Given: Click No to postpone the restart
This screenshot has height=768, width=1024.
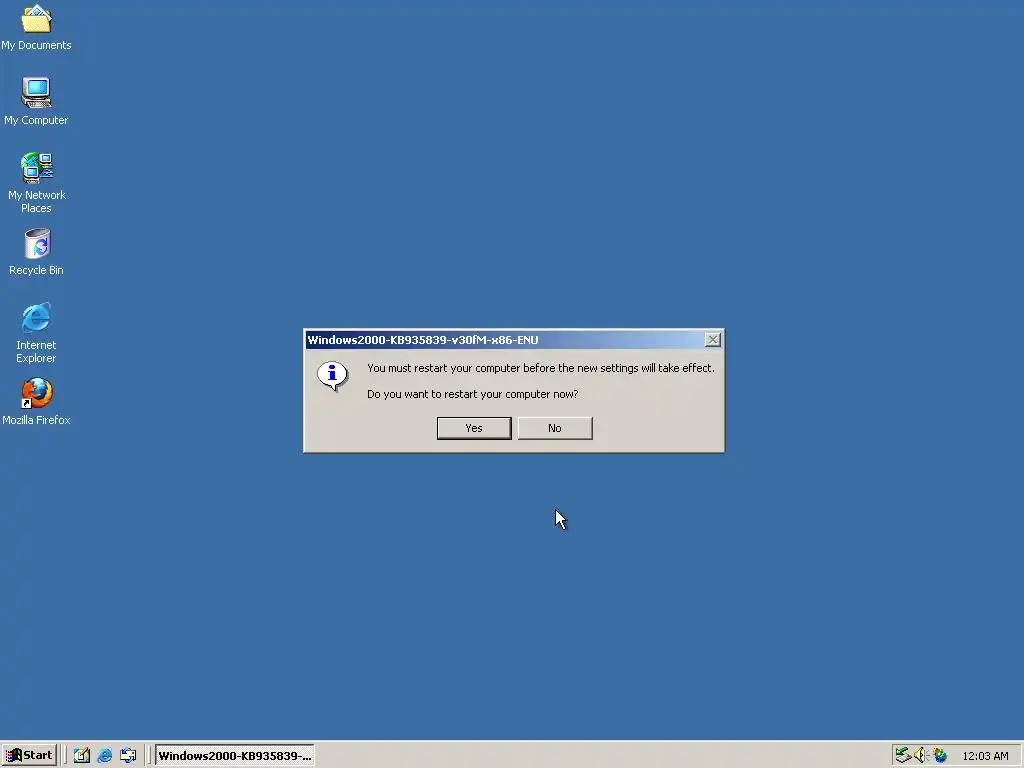Looking at the screenshot, I should pyautogui.click(x=554, y=428).
